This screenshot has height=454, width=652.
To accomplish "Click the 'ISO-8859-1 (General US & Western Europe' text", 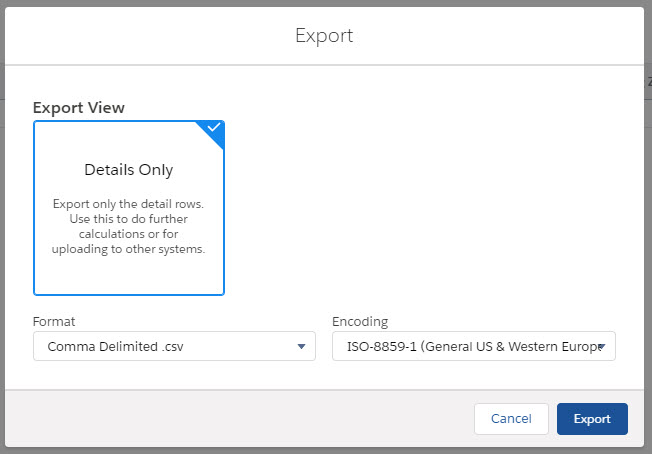I will pyautogui.click(x=468, y=347).
